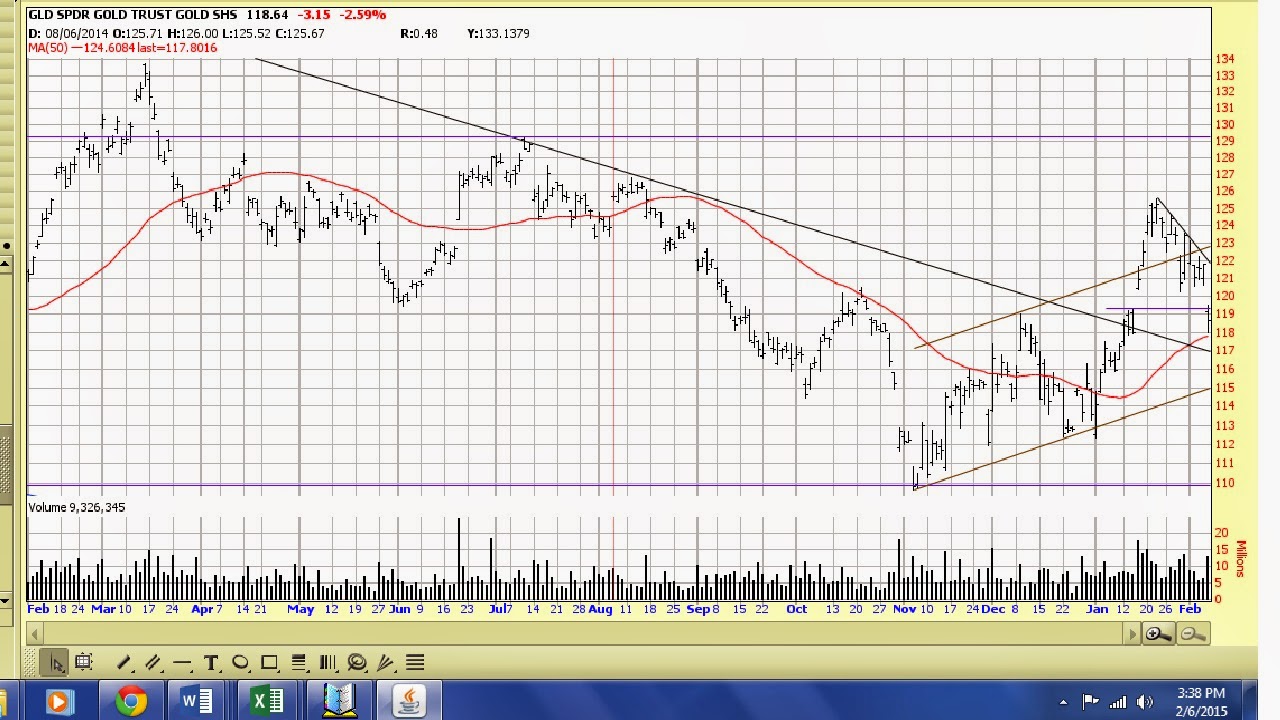
Task: Click the Volume 9,326,345 label
Action: (x=77, y=508)
